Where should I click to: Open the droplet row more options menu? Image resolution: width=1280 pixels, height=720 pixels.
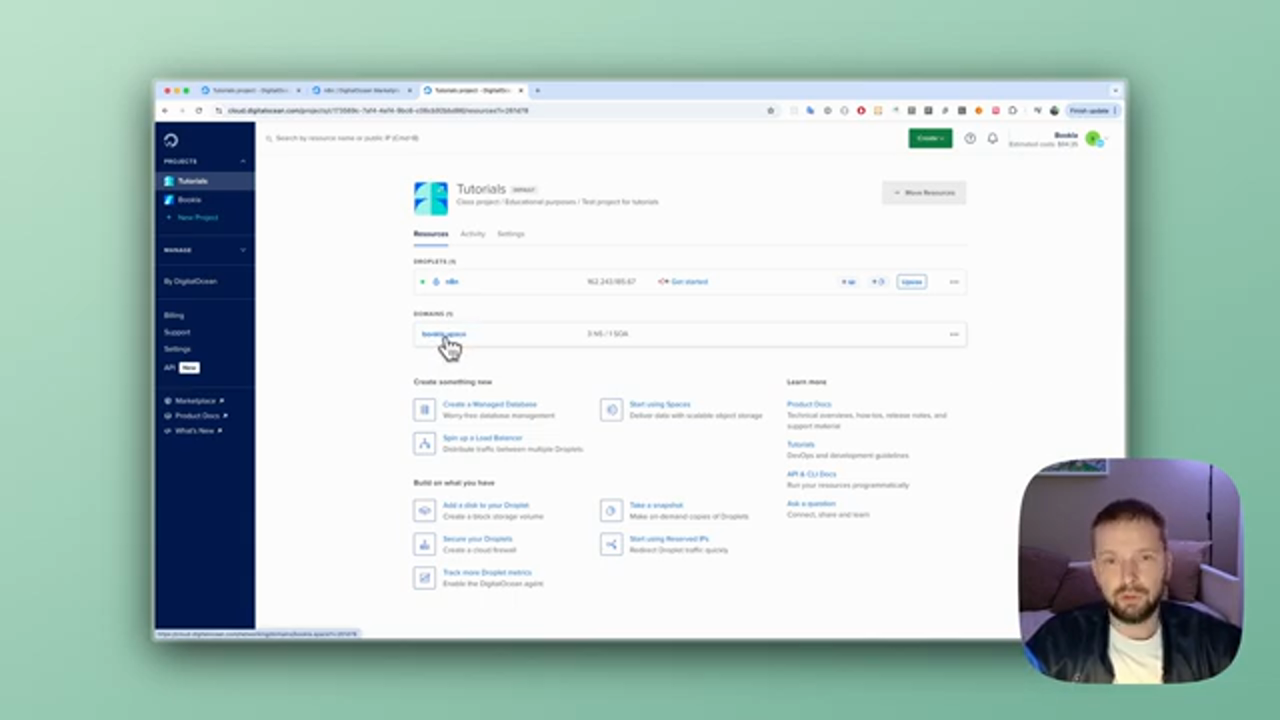pos(954,282)
